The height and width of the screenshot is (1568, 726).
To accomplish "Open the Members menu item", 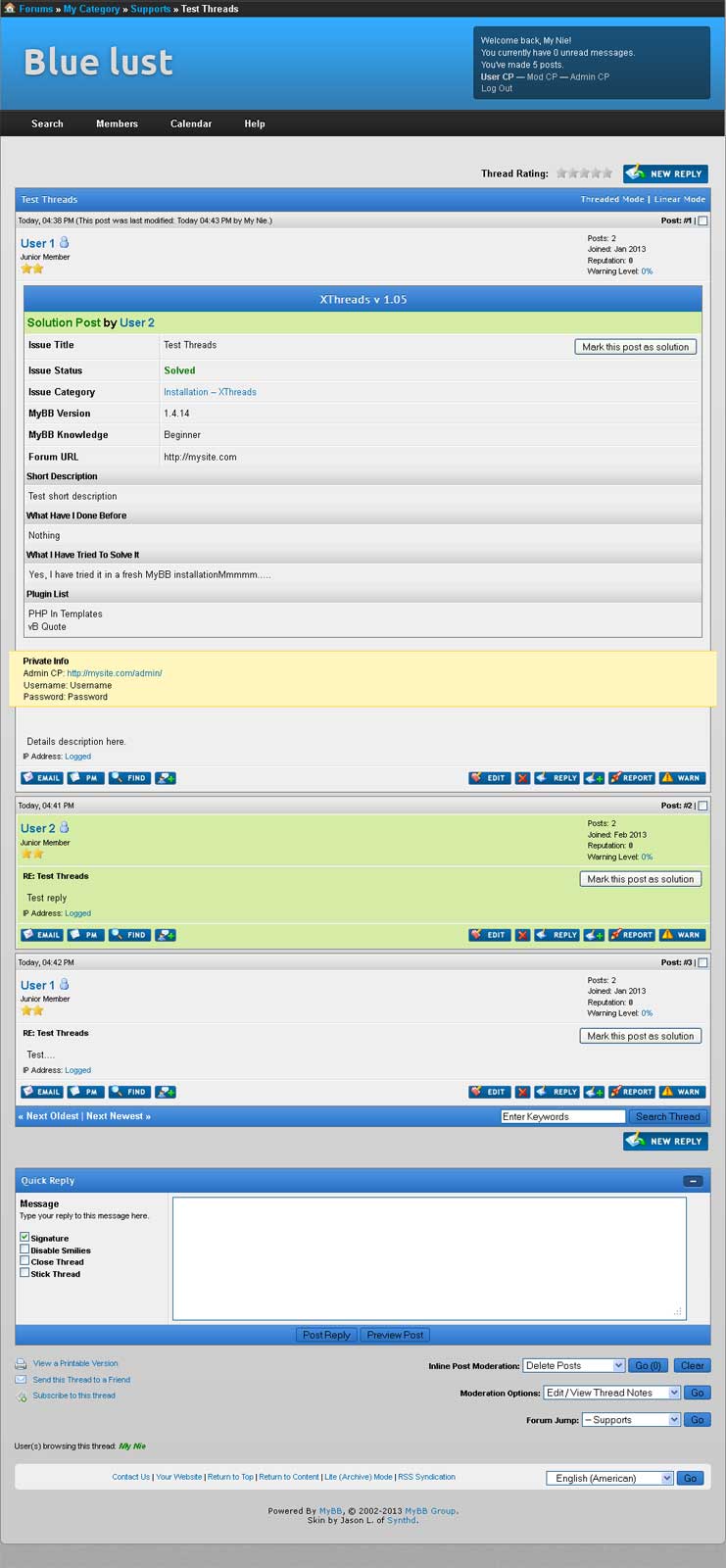I will (x=117, y=123).
